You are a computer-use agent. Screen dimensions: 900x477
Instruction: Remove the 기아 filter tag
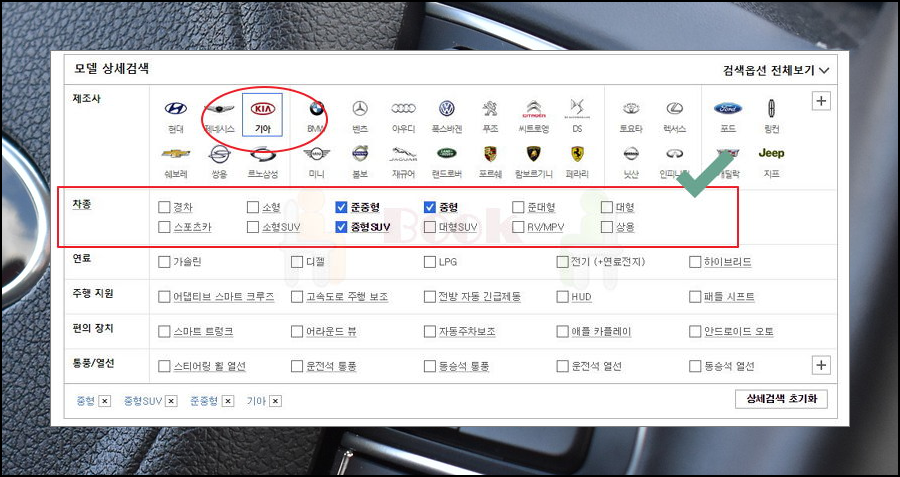point(276,402)
